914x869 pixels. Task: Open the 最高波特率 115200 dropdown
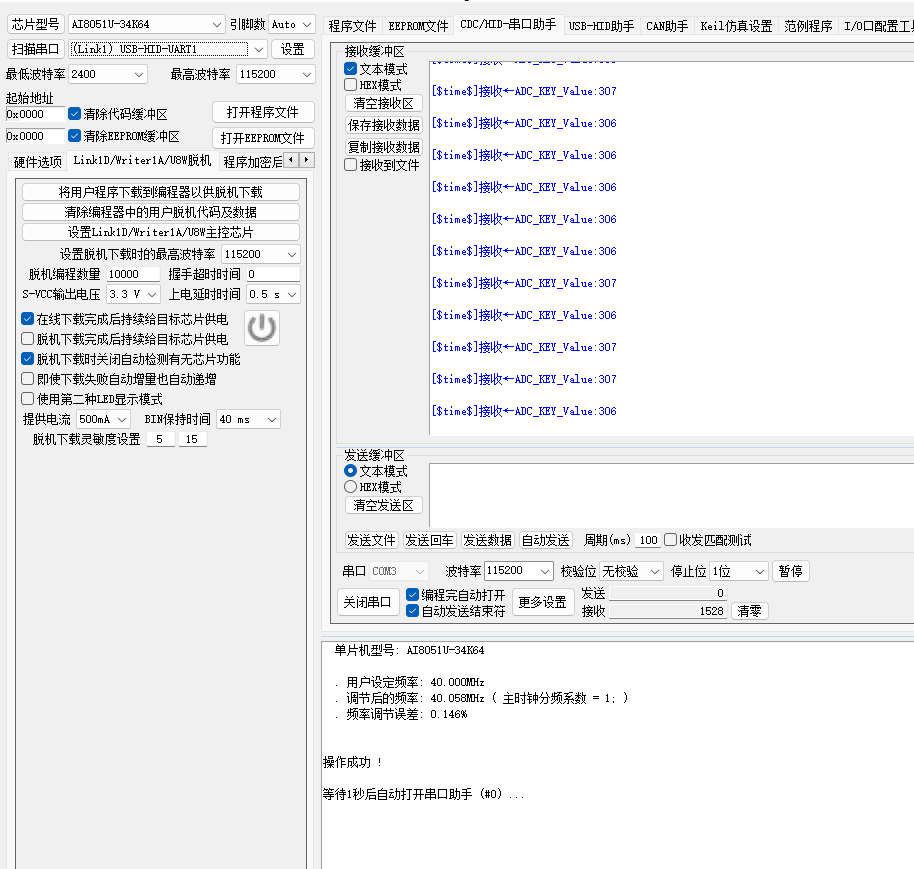point(276,74)
